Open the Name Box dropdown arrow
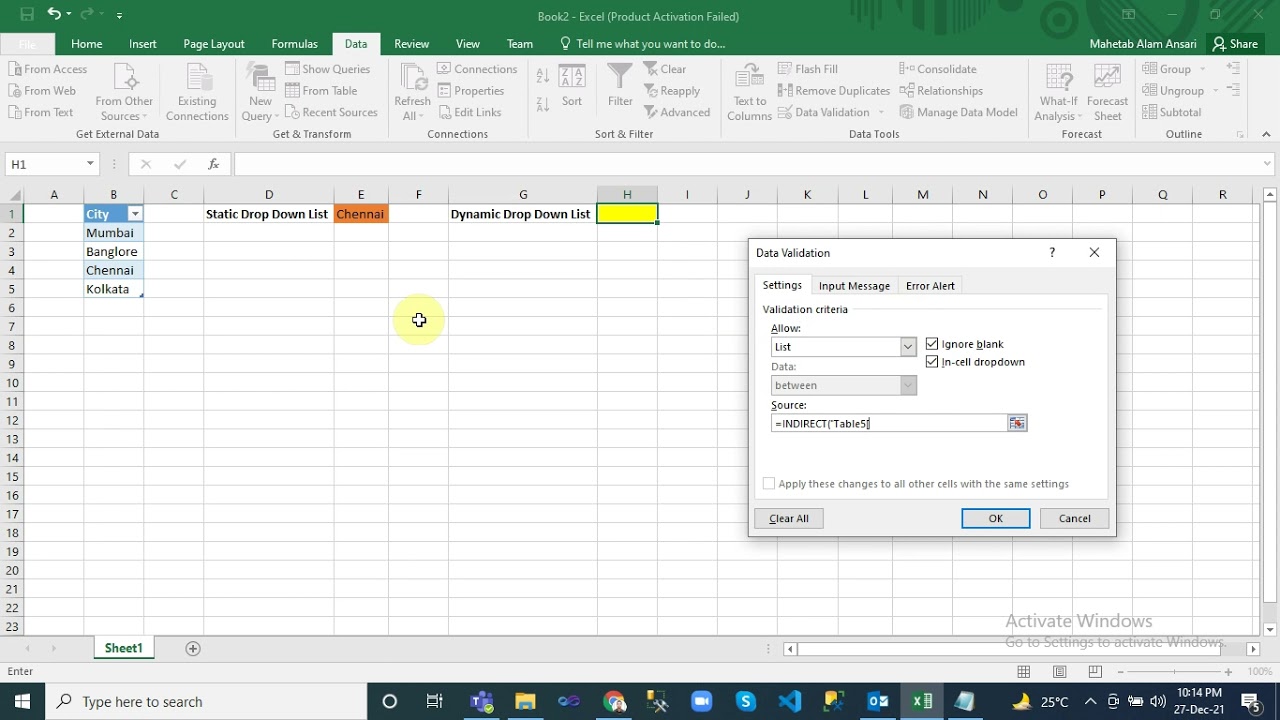1280x720 pixels. point(89,164)
